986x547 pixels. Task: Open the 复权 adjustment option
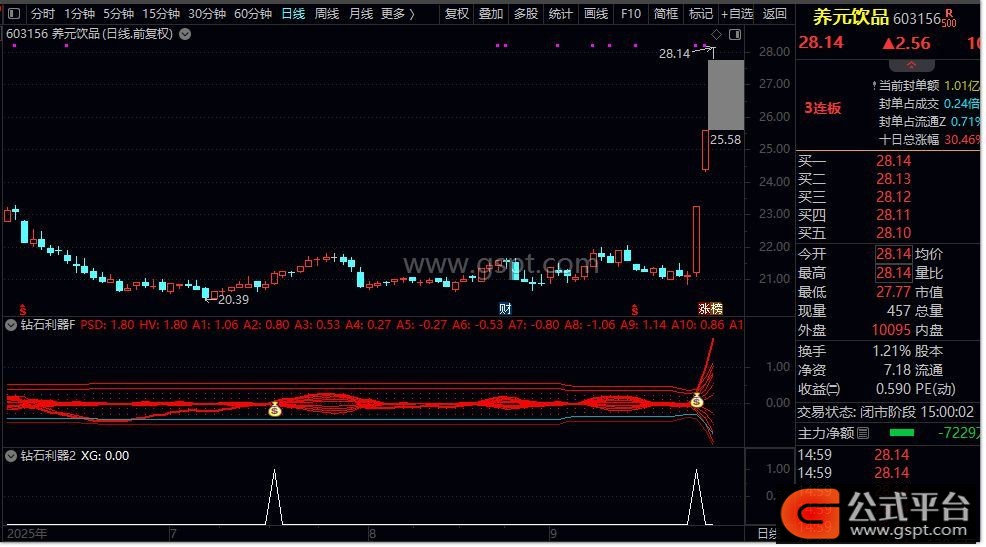tap(457, 13)
